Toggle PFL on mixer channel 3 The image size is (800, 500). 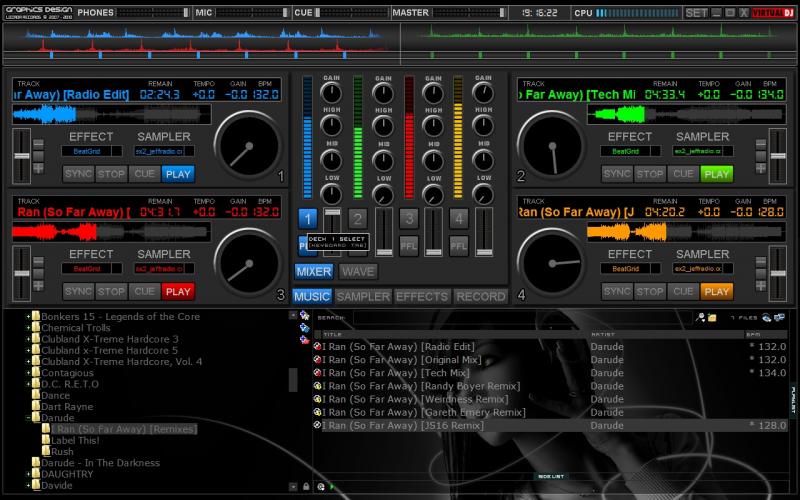(409, 246)
